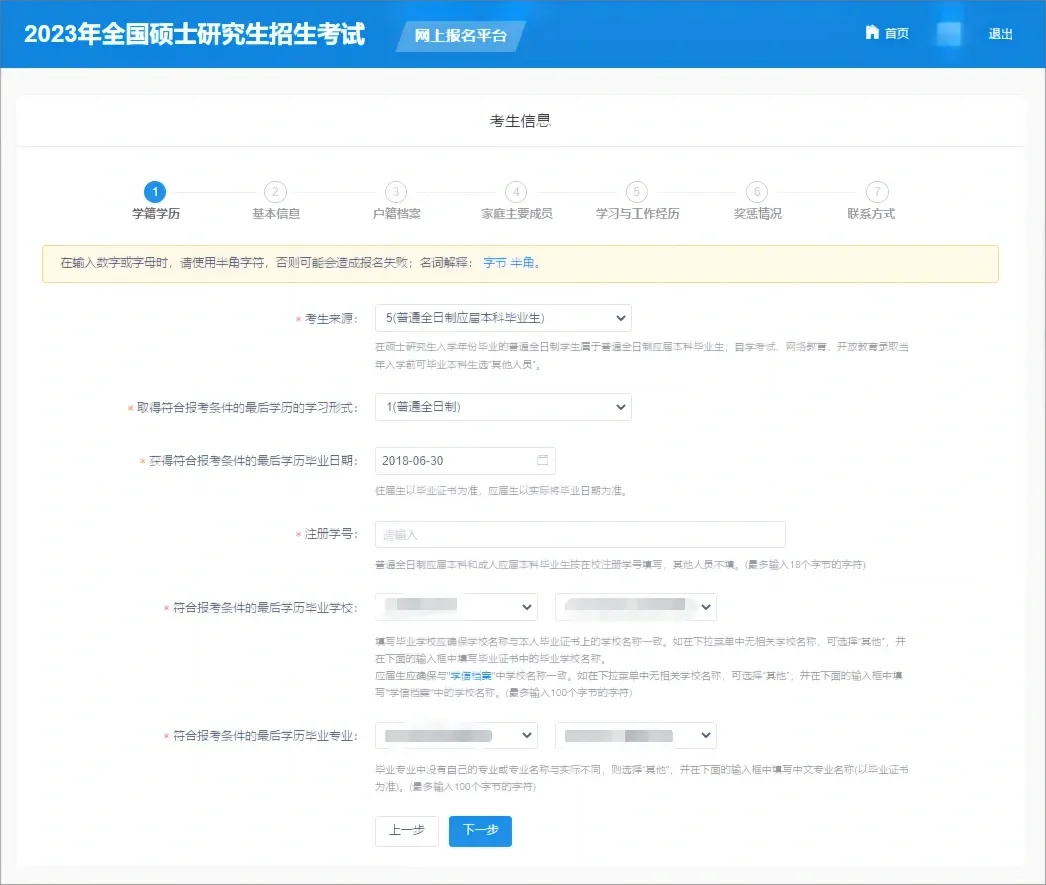Click the user avatar next to 退出

946,33
